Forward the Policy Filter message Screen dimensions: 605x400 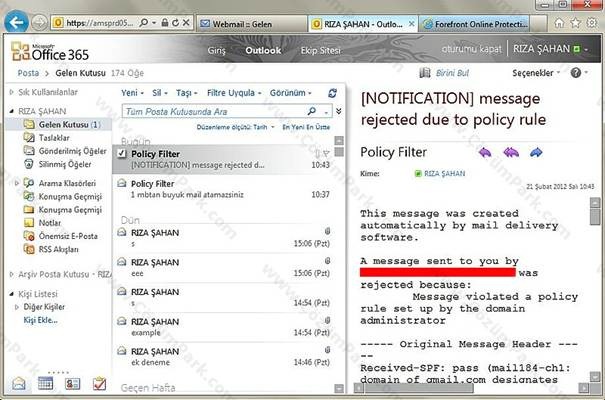[536, 153]
